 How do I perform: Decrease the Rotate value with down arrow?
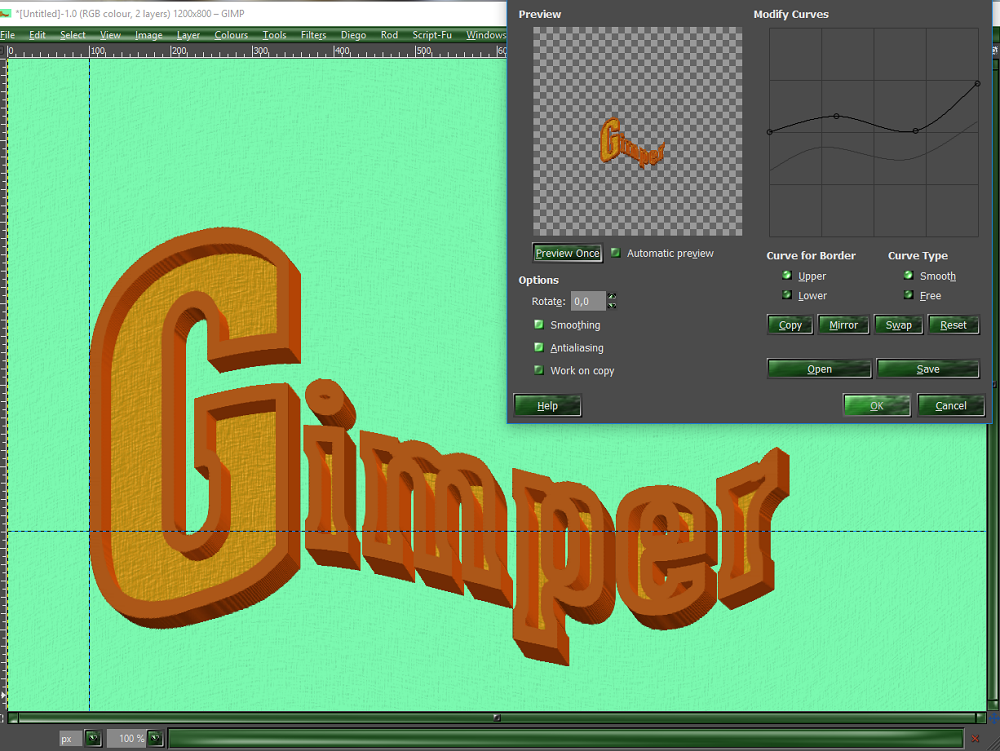click(x=612, y=305)
